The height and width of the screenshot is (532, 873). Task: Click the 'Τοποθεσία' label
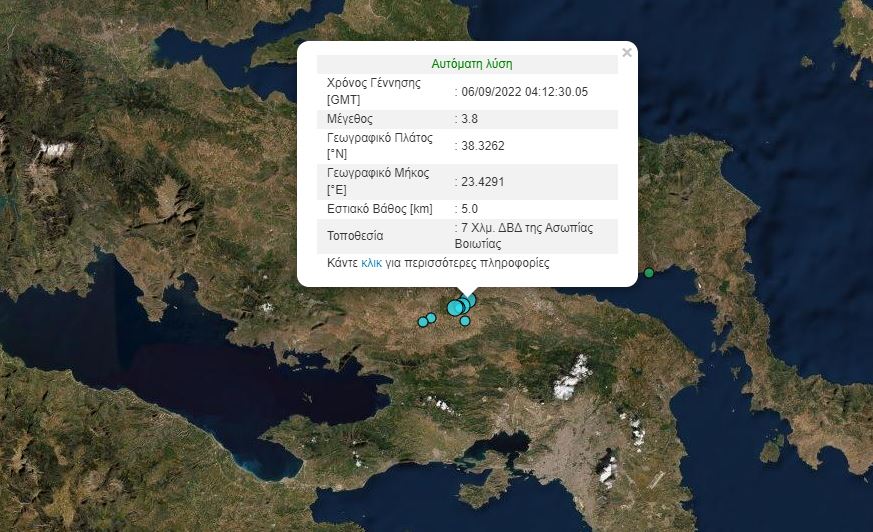[355, 236]
